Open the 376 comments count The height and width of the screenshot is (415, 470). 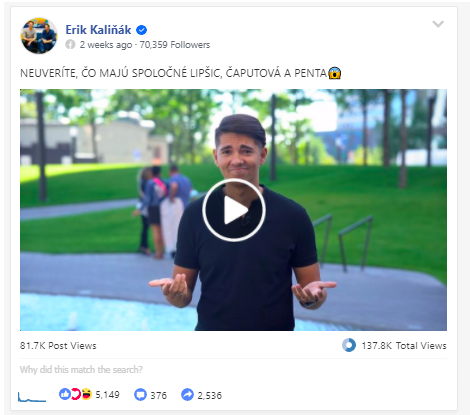tap(158, 395)
